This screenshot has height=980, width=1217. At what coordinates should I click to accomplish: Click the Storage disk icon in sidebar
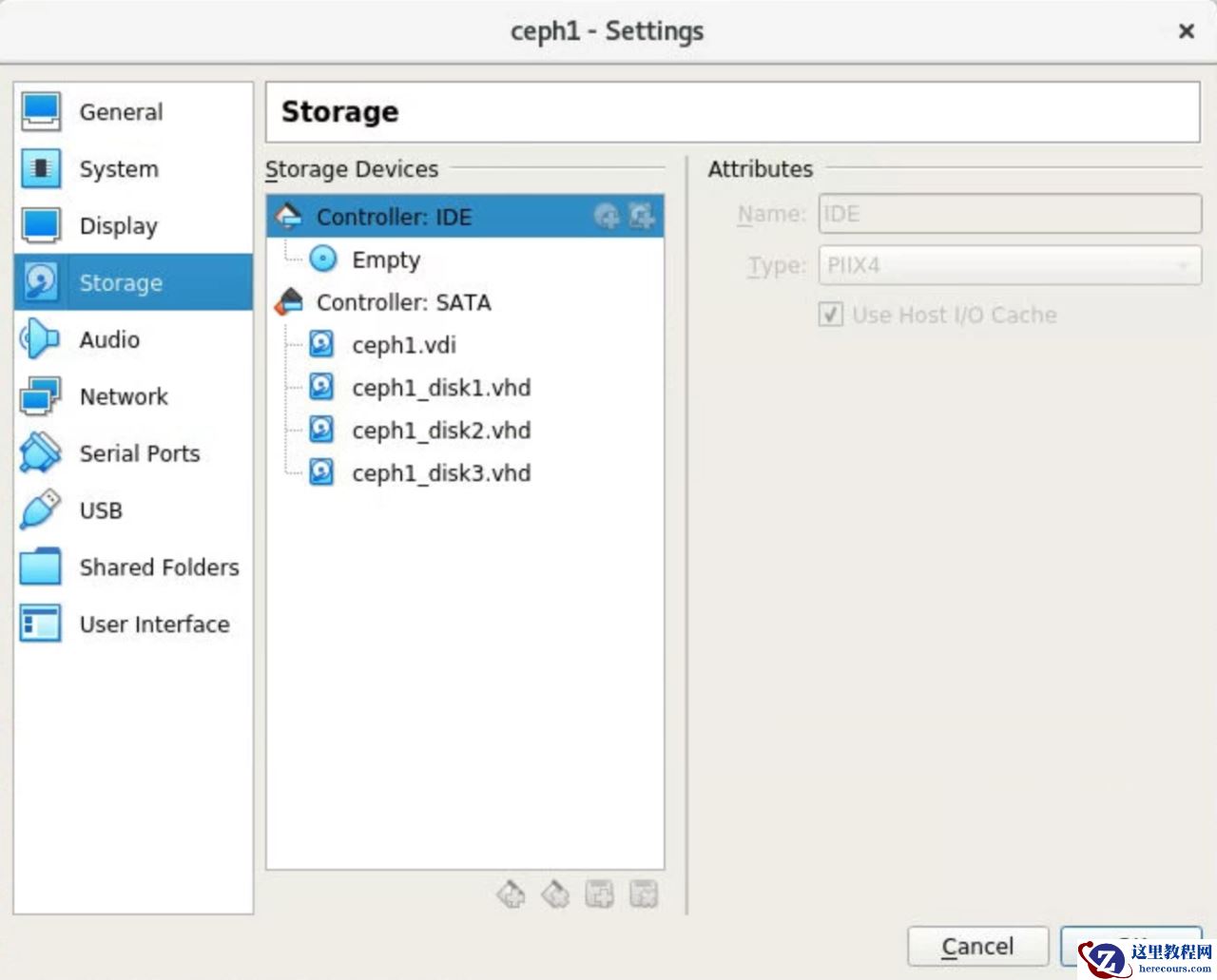(40, 282)
